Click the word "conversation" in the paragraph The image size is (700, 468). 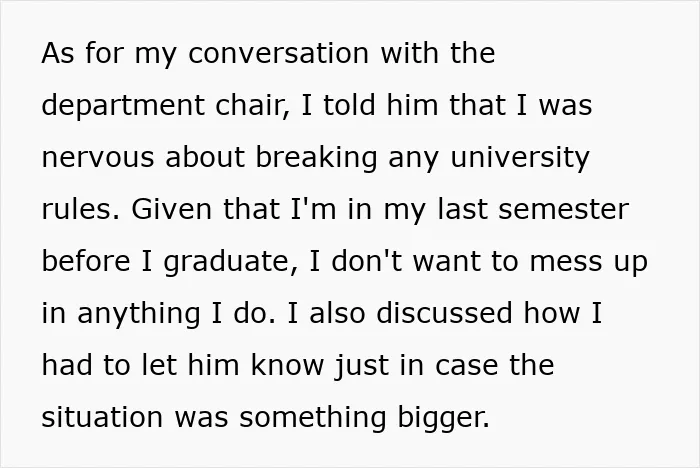pyautogui.click(x=279, y=53)
